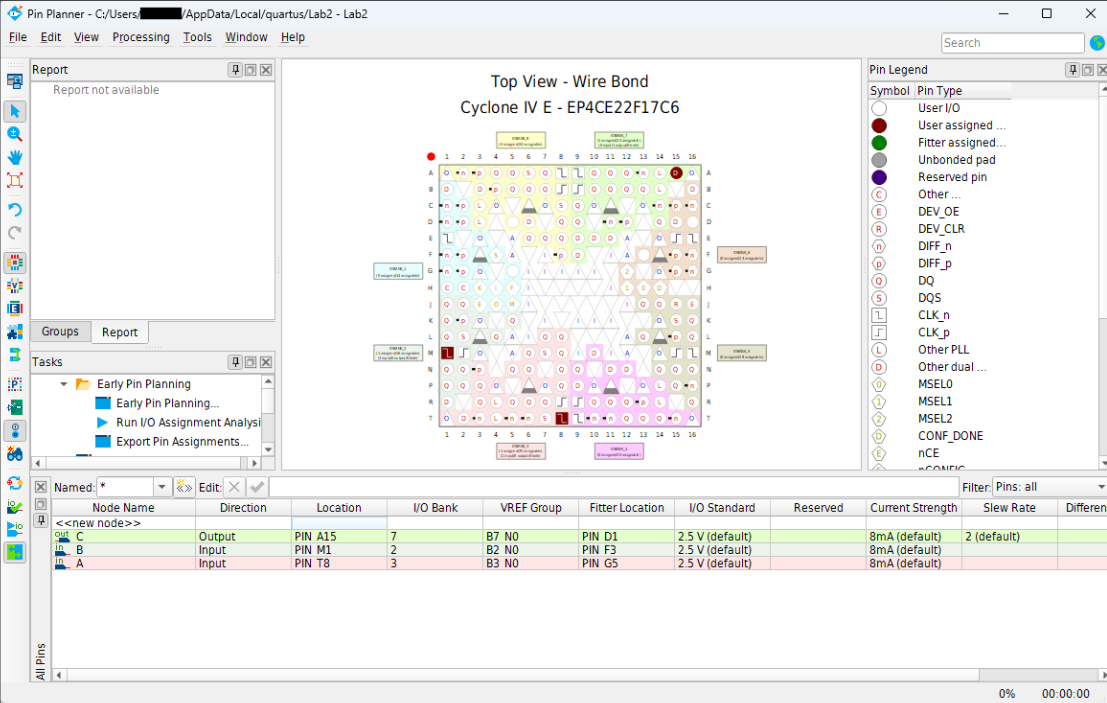Screen dimensions: 1107x703
Task: Select the PIN_A15 location cell
Action: [x=339, y=536]
